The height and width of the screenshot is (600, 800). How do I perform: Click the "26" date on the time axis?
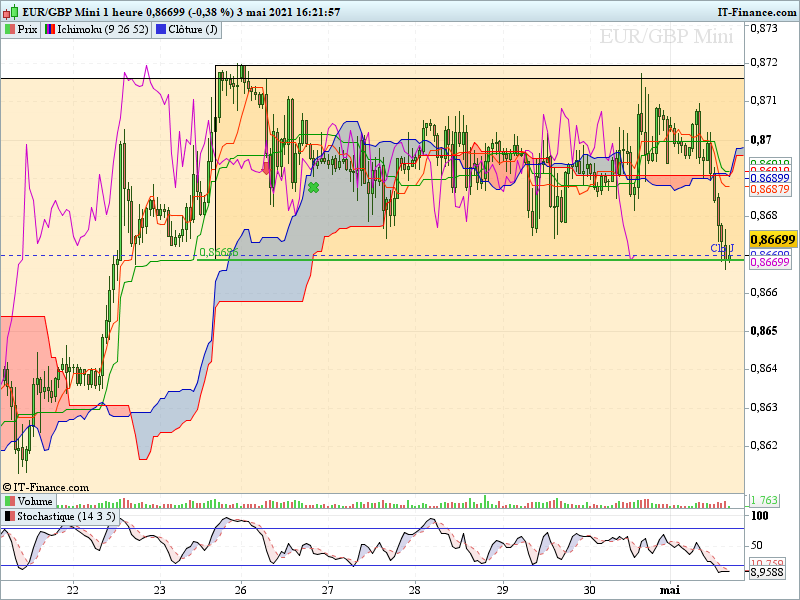[242, 590]
